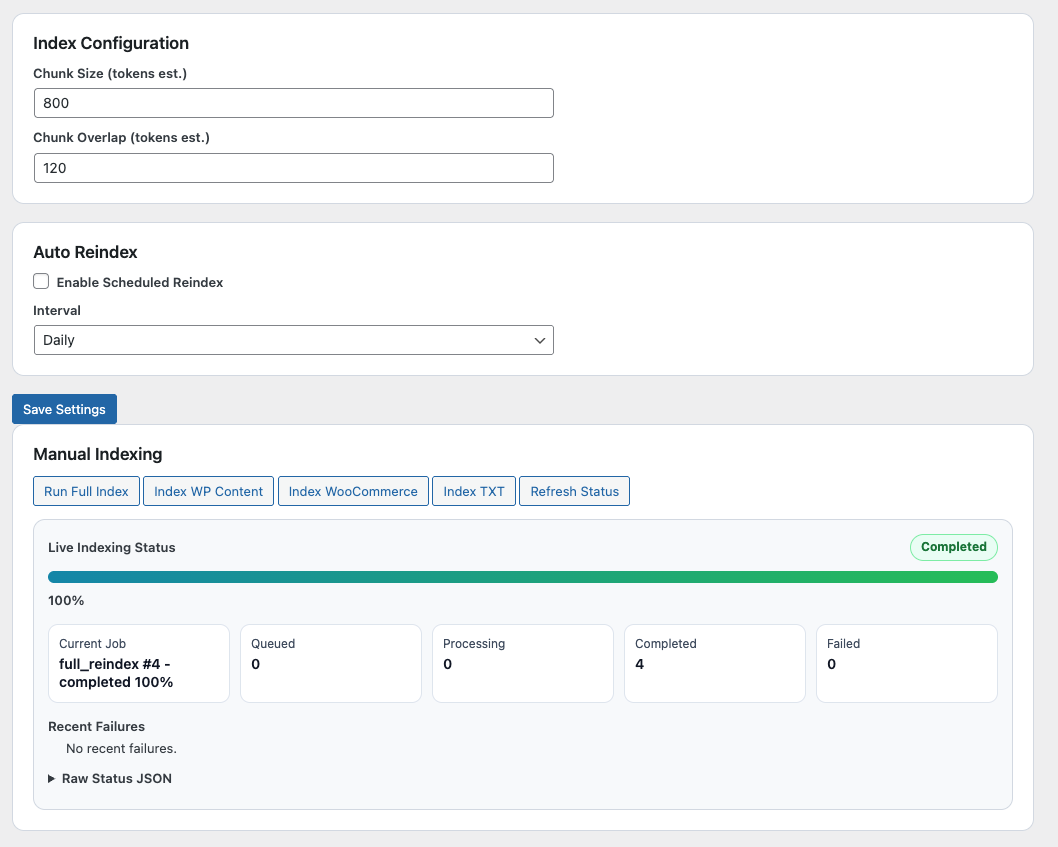Image resolution: width=1058 pixels, height=847 pixels.
Task: Click the Queued count card
Action: click(331, 663)
